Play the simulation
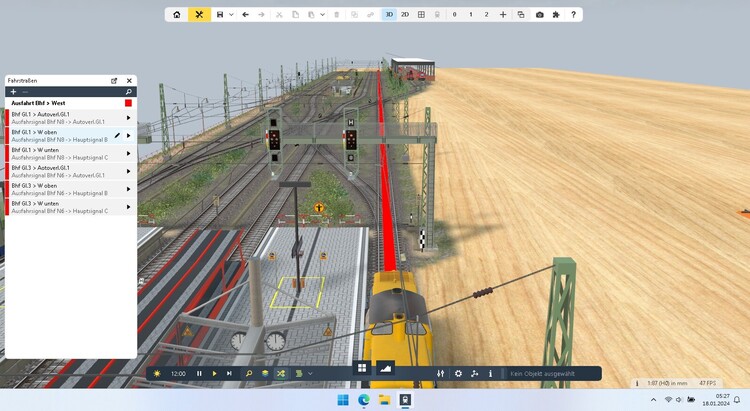 214,374
